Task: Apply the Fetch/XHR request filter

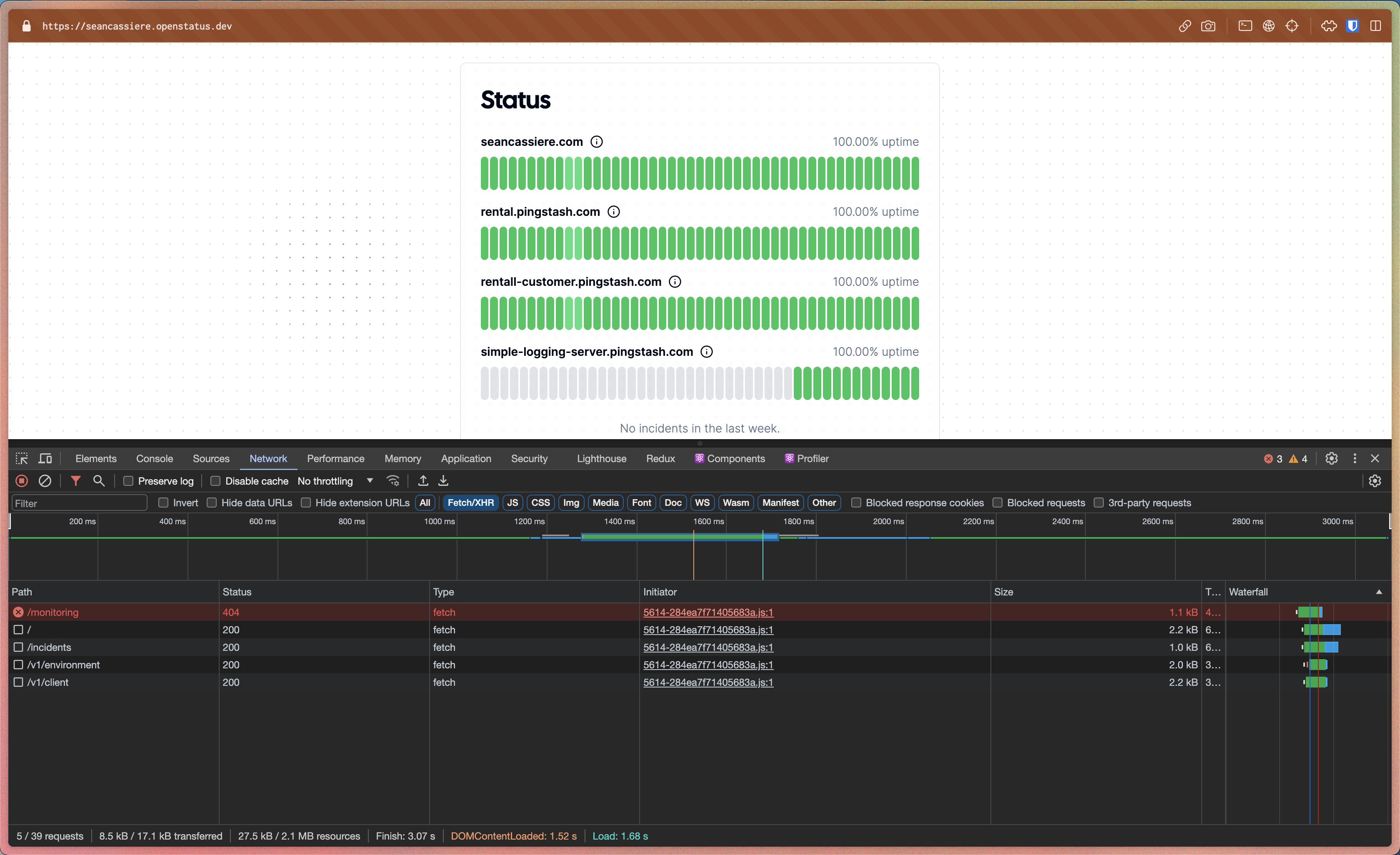Action: pyautogui.click(x=470, y=503)
